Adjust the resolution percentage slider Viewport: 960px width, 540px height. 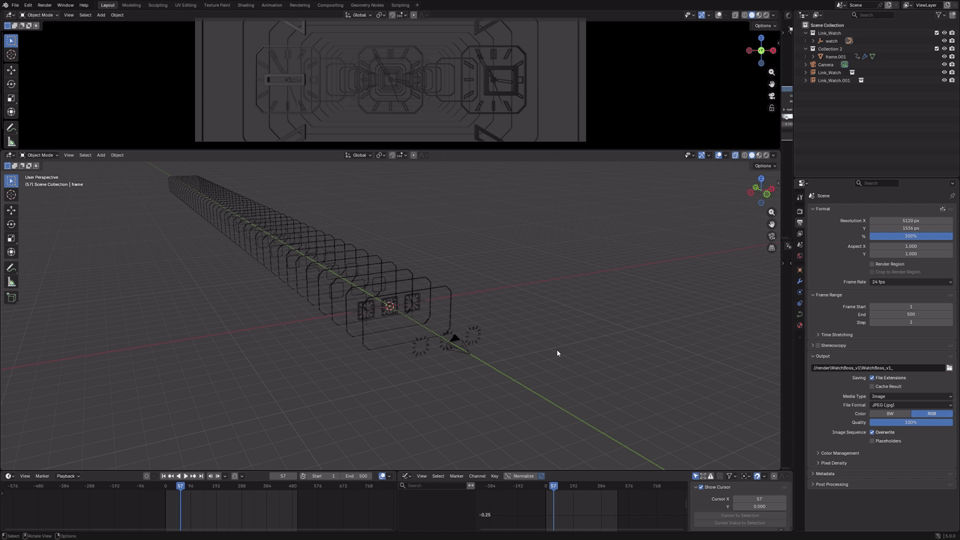coord(911,236)
